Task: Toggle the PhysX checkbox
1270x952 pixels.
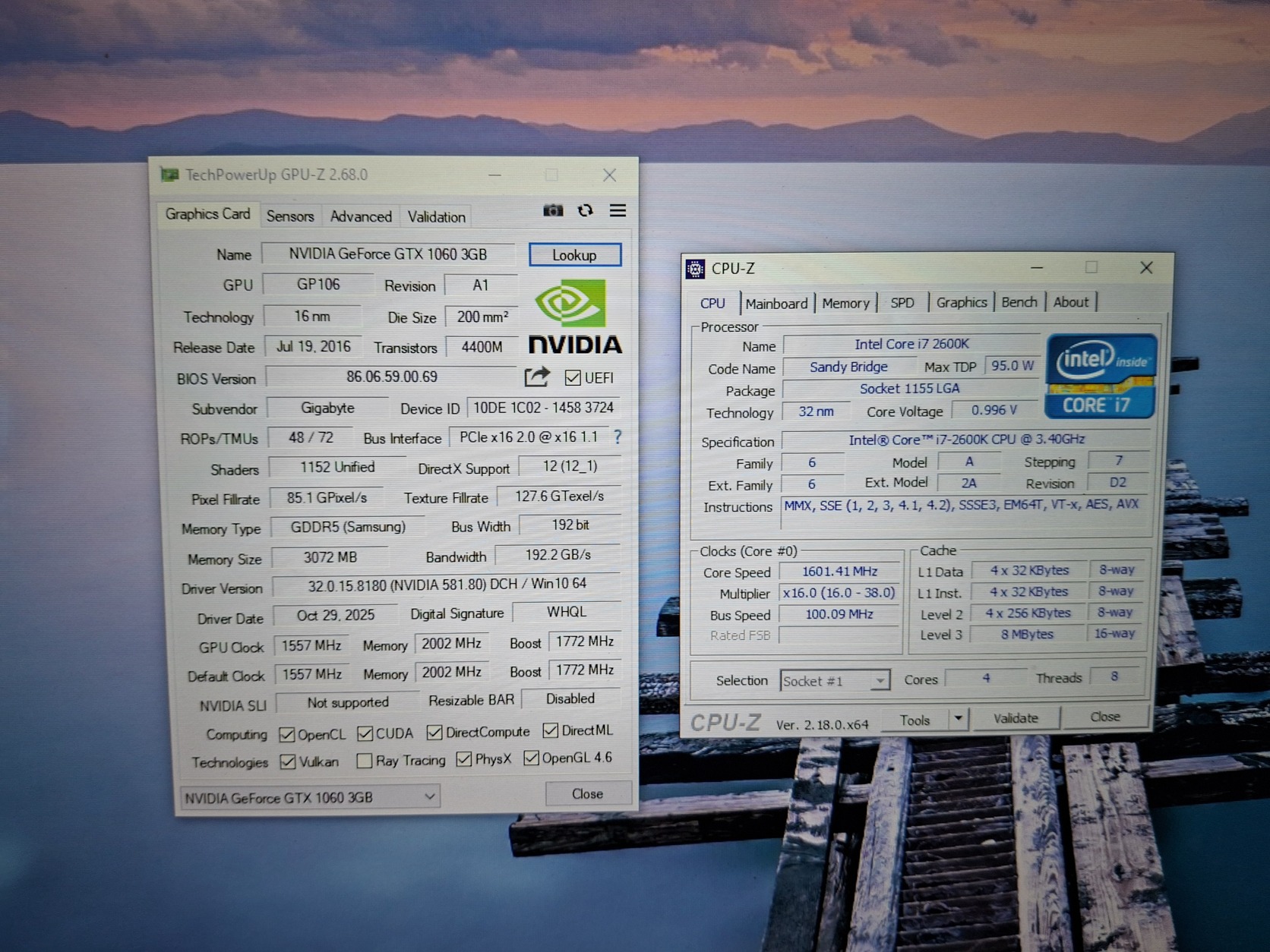Action: point(464,759)
